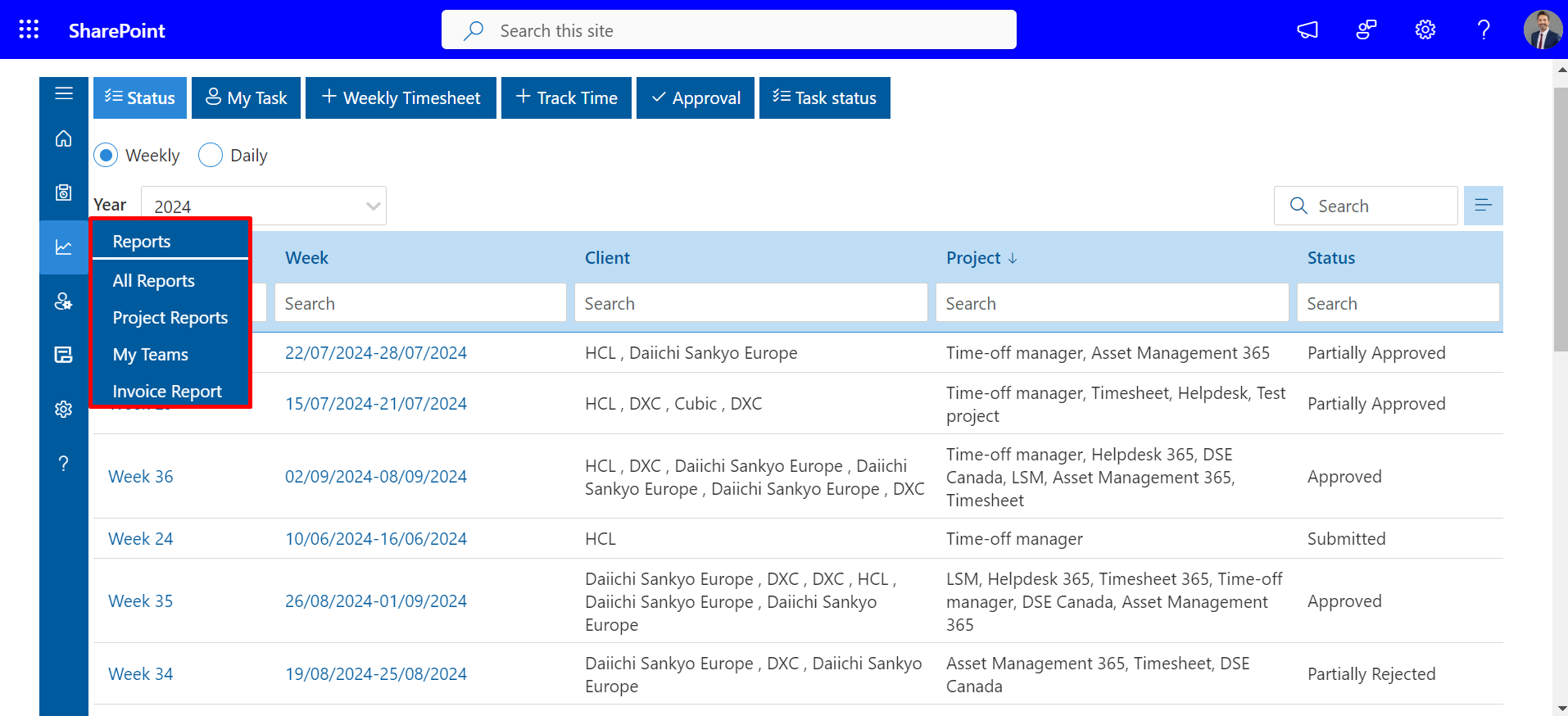This screenshot has width=1568, height=716.
Task: Click the megaphone announcements icon
Action: tap(1307, 30)
